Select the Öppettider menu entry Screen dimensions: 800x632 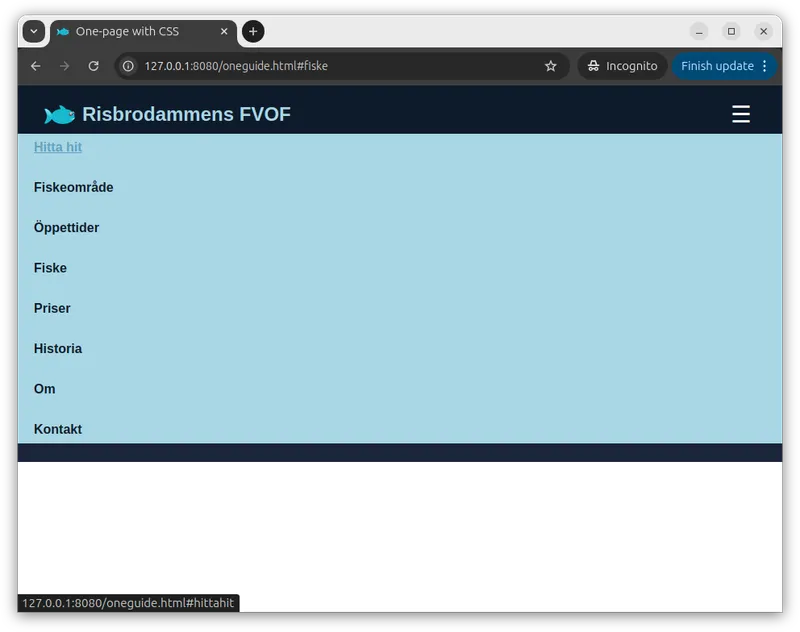point(66,228)
